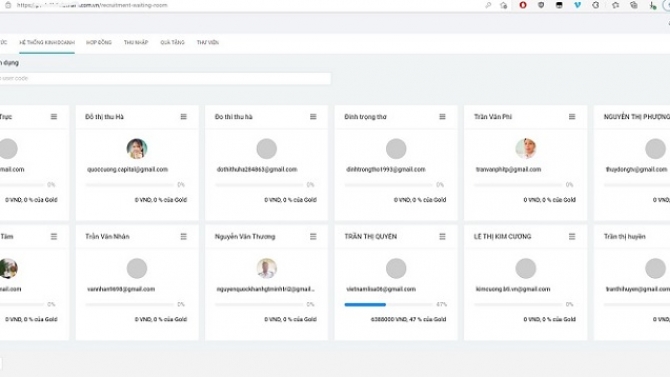Screen dimensions: 670x377
Task: Click Trần Văn Nhân gray avatar
Action: (x=137, y=268)
